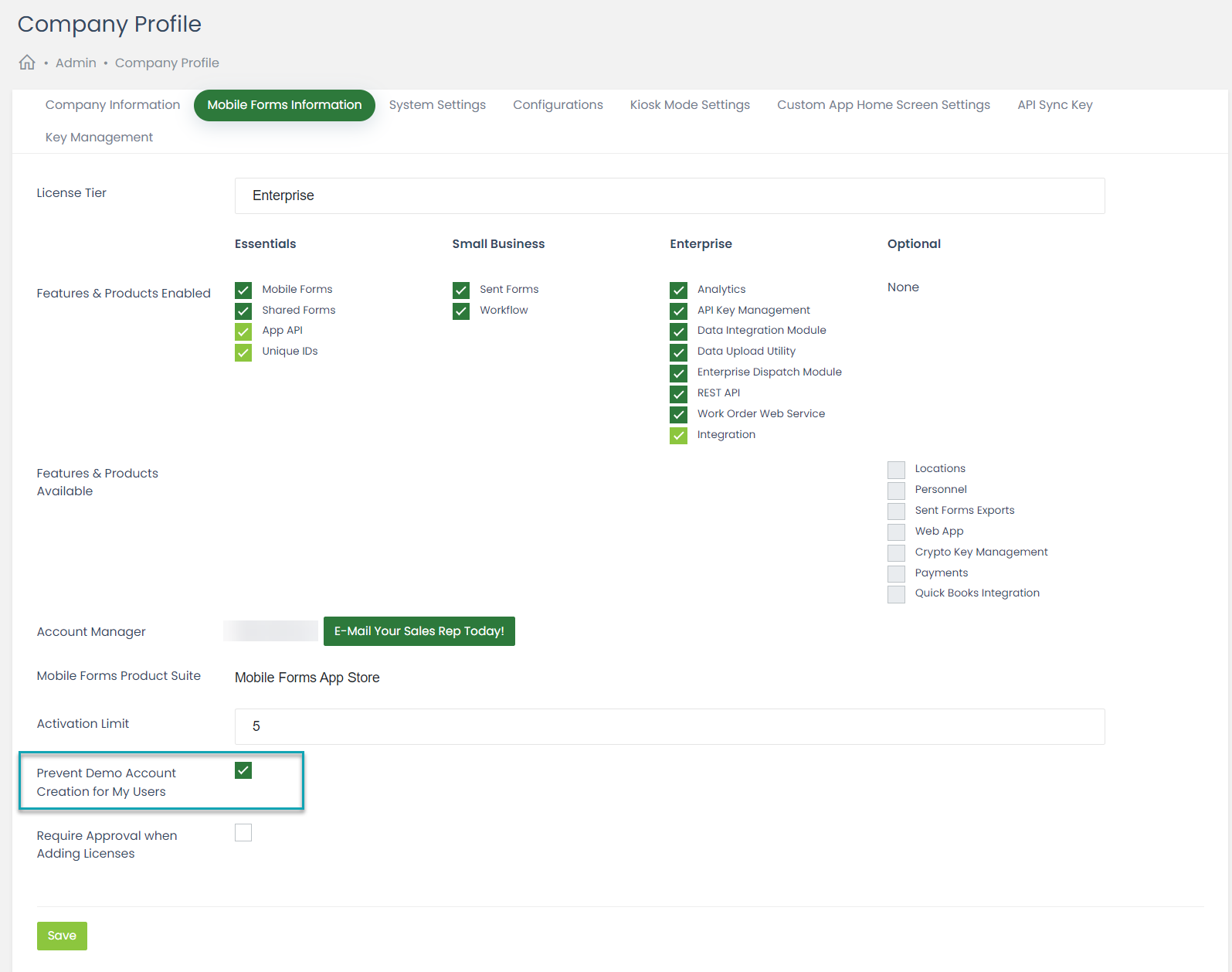The image size is (1232, 972).
Task: Go to Kiosk Mode Settings tab
Action: click(690, 105)
